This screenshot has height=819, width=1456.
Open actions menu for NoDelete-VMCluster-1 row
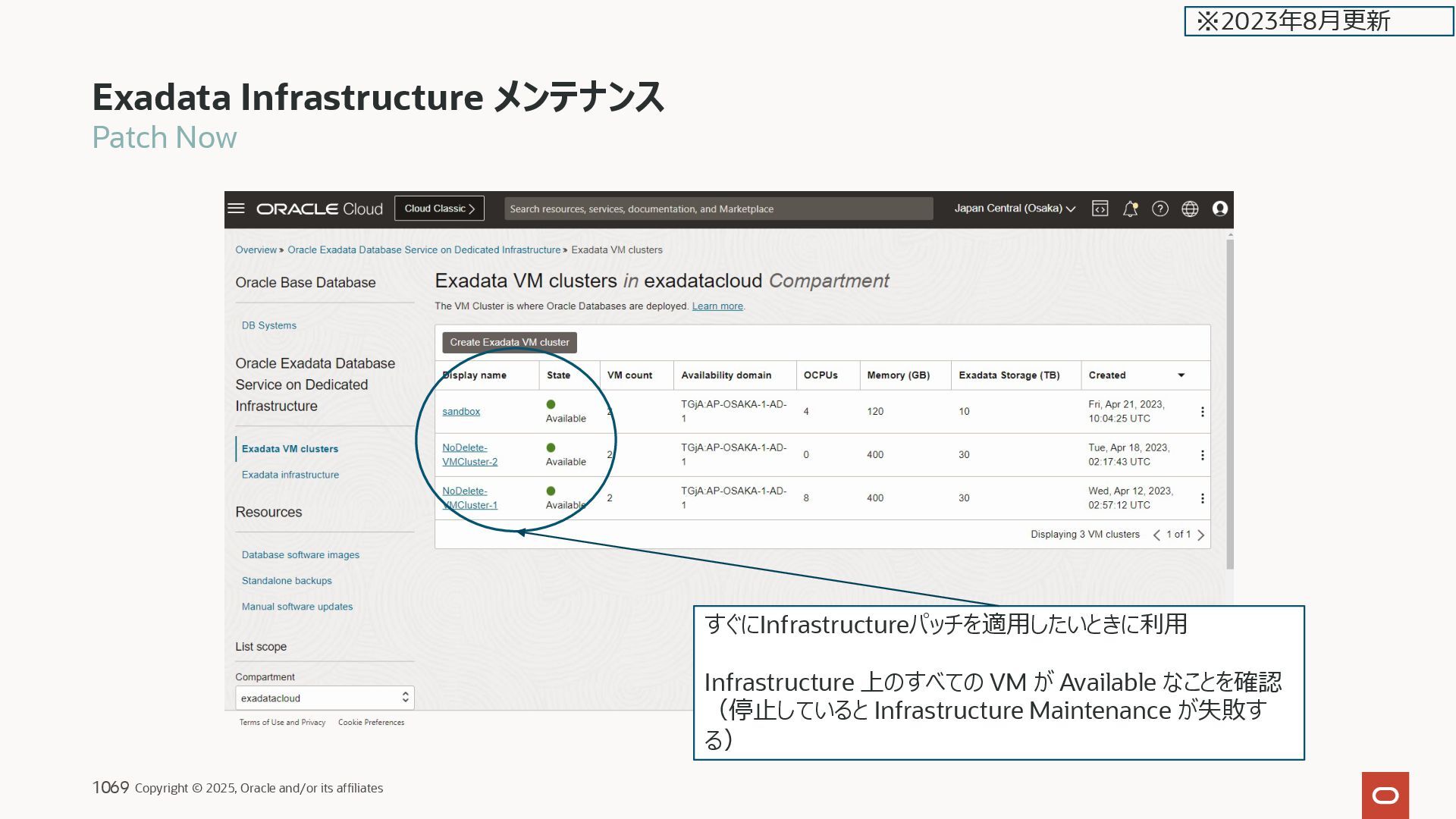click(x=1202, y=498)
